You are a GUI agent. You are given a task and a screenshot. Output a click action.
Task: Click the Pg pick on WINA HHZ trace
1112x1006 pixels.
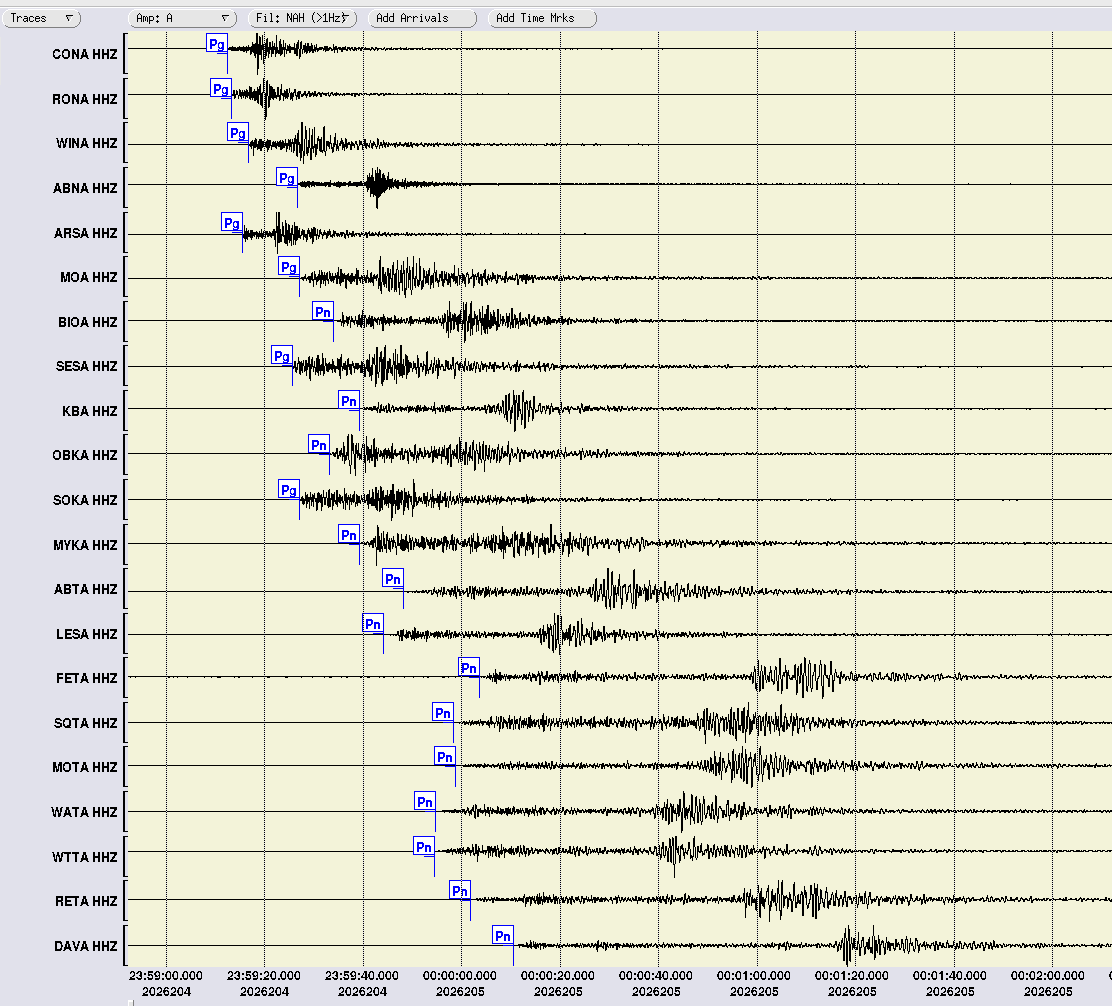coord(238,133)
